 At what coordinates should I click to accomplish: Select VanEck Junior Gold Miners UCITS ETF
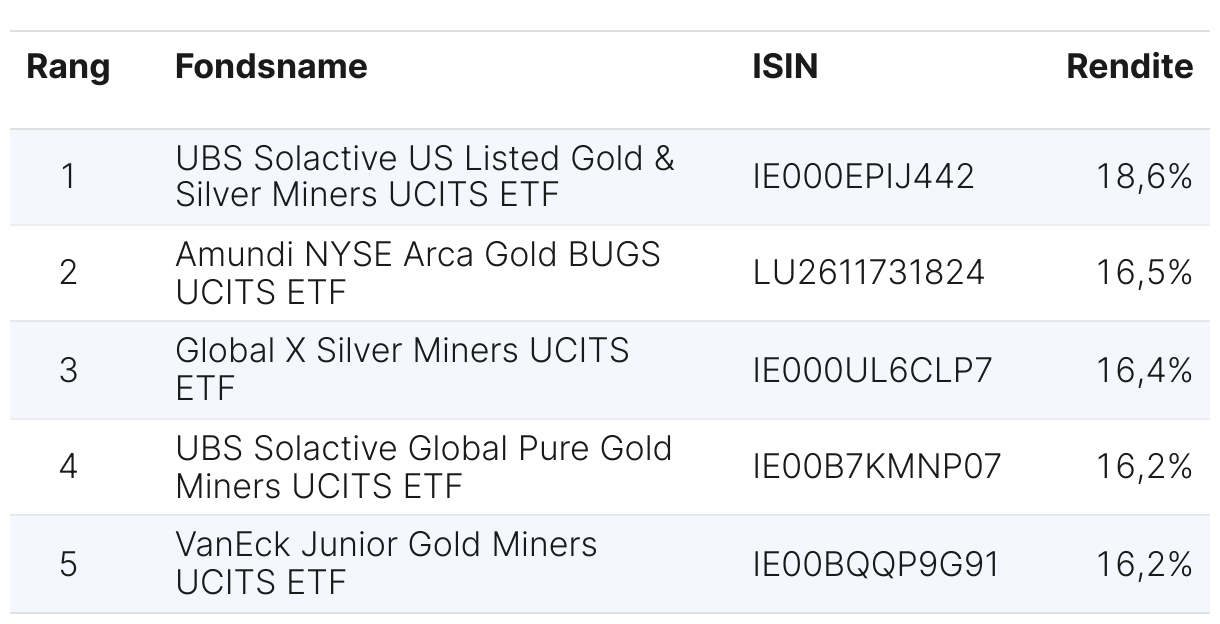coord(386,563)
